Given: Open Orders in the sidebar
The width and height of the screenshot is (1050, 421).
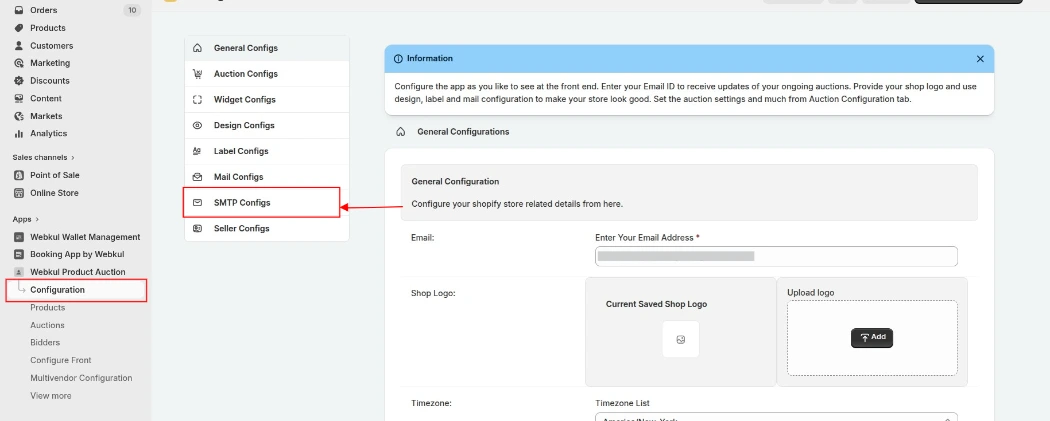Looking at the screenshot, I should tap(44, 10).
